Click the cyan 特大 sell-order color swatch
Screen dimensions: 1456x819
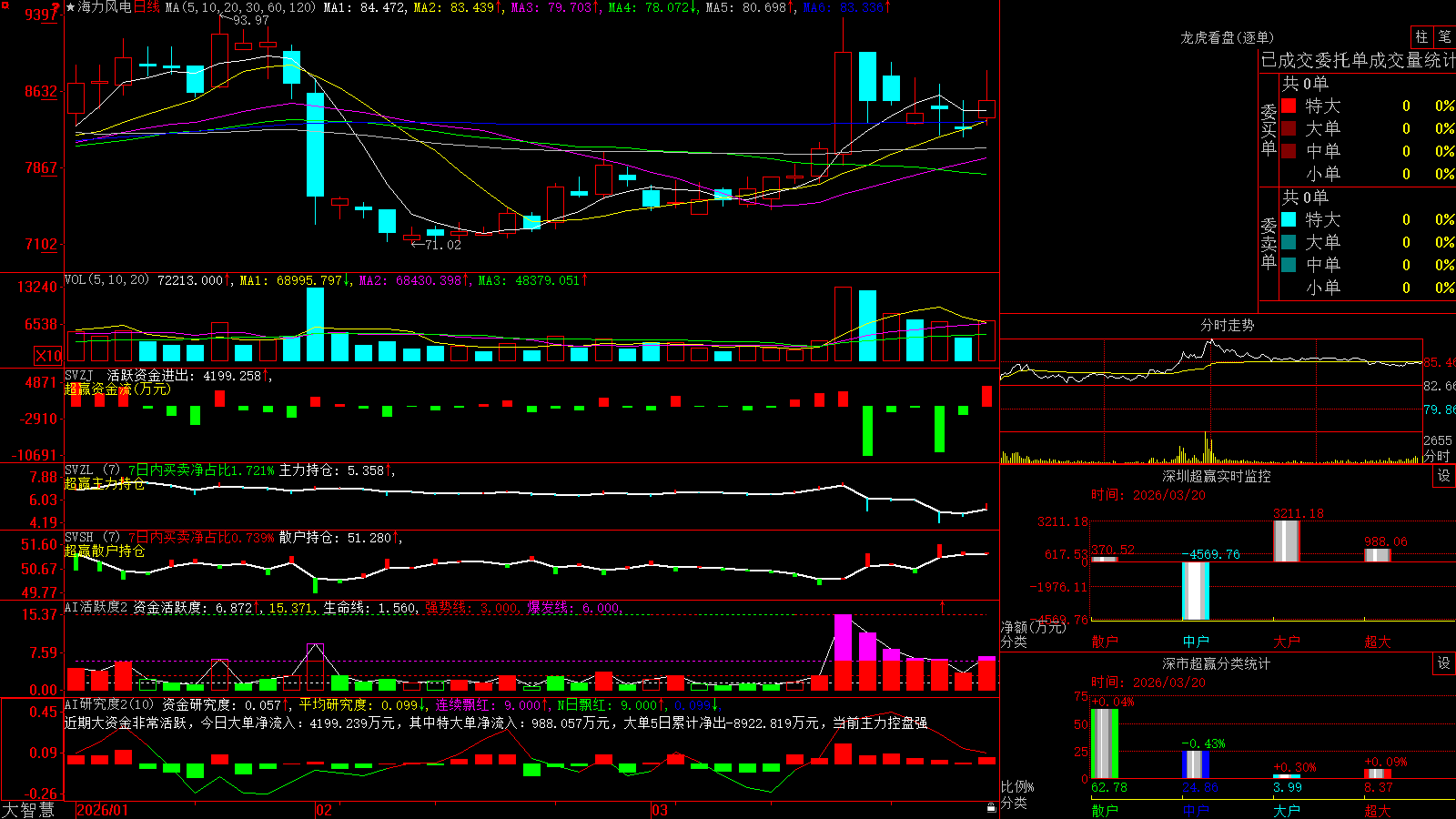1289,219
